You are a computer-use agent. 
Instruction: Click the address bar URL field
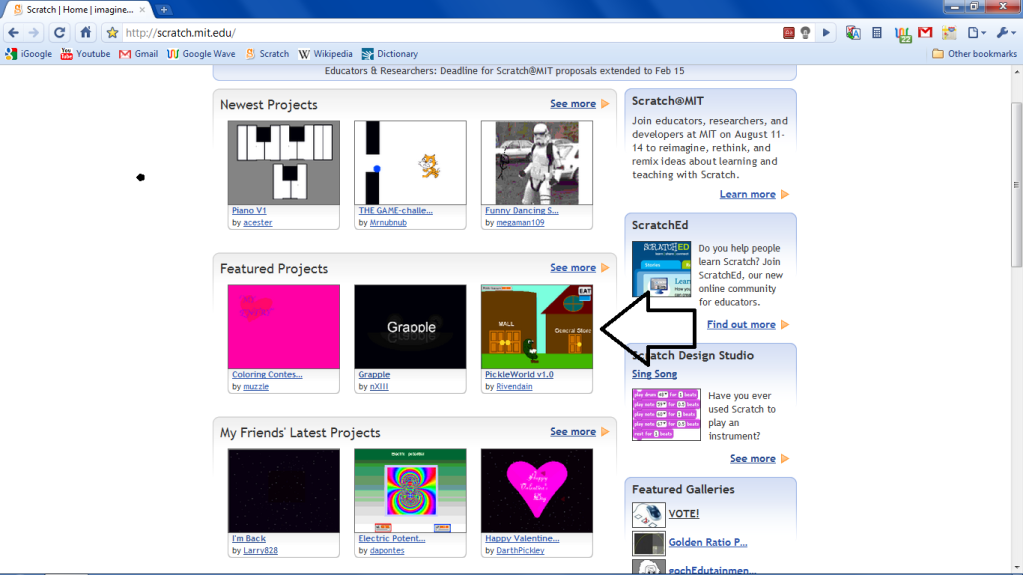point(450,33)
